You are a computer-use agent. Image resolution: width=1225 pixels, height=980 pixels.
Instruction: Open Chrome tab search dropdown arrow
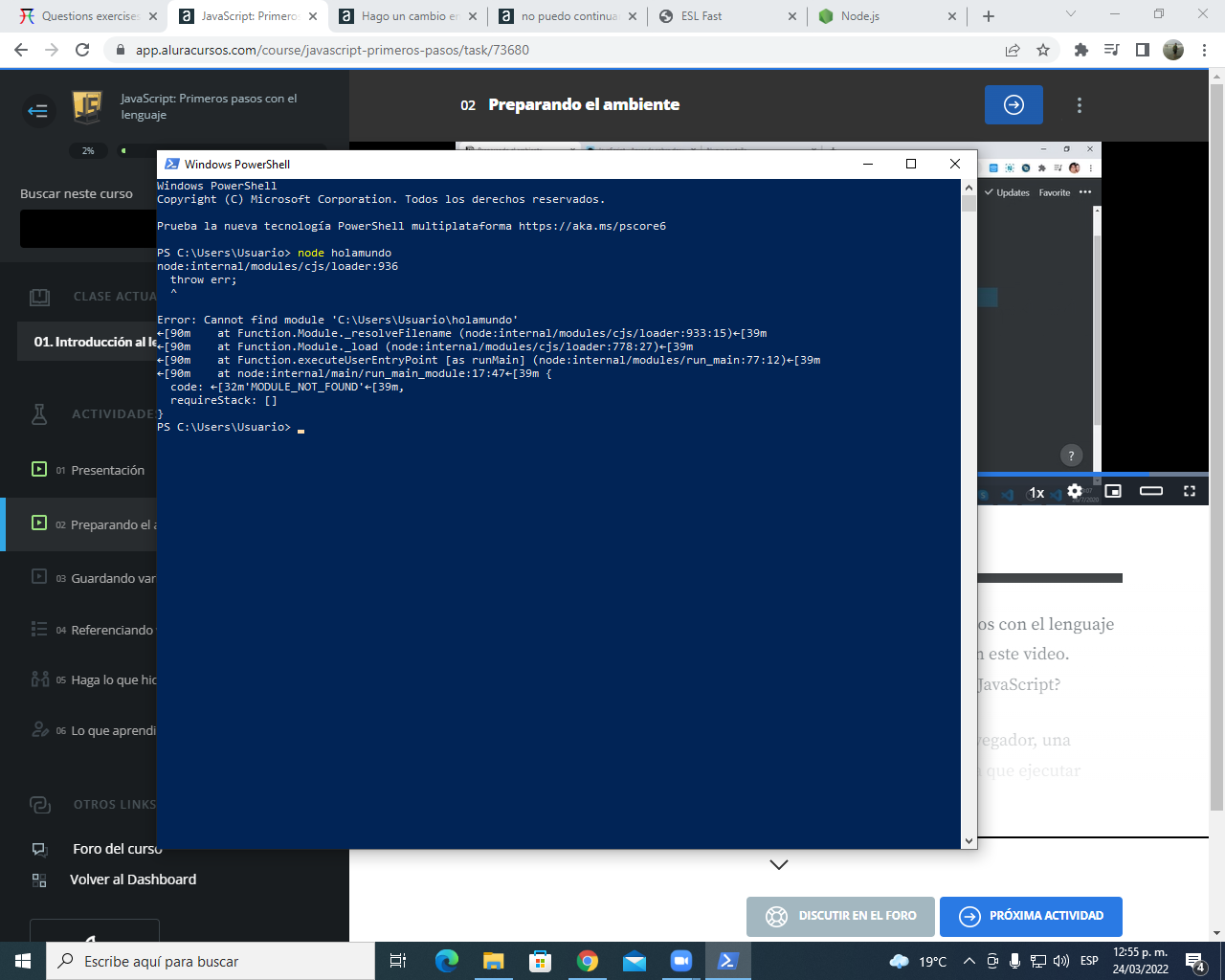pyautogui.click(x=1071, y=14)
